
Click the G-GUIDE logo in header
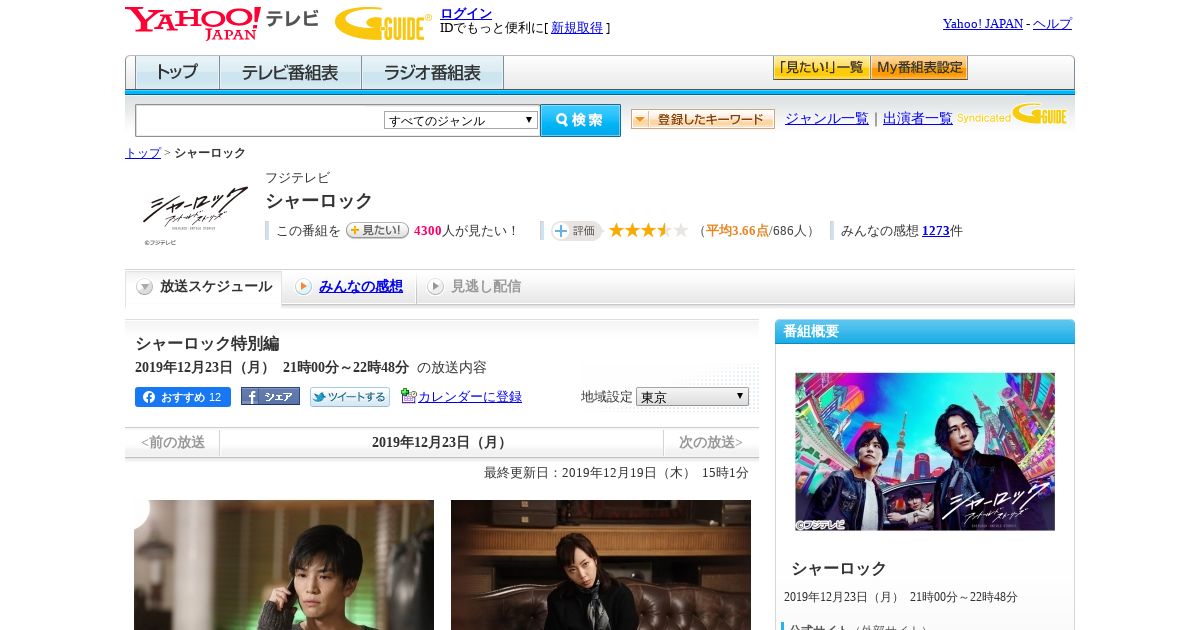[x=383, y=23]
